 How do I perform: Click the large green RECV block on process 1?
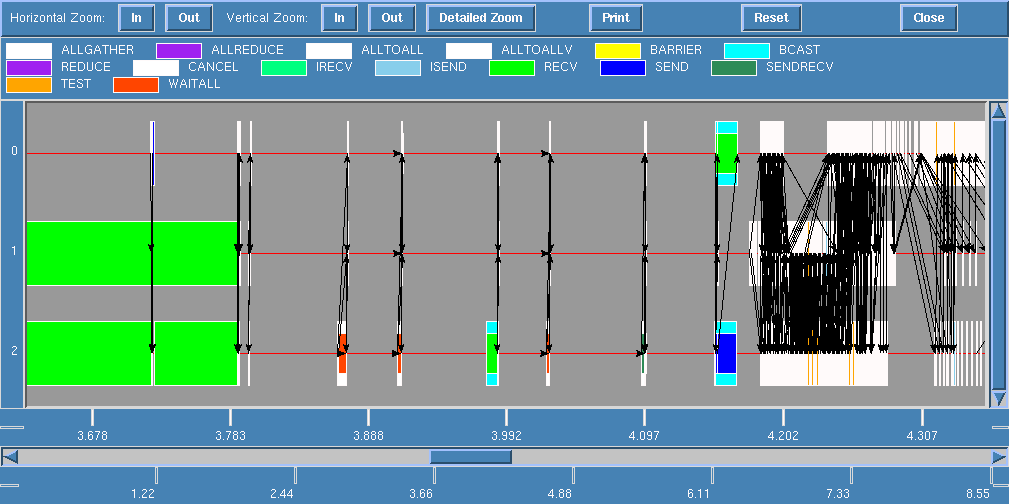click(x=132, y=253)
